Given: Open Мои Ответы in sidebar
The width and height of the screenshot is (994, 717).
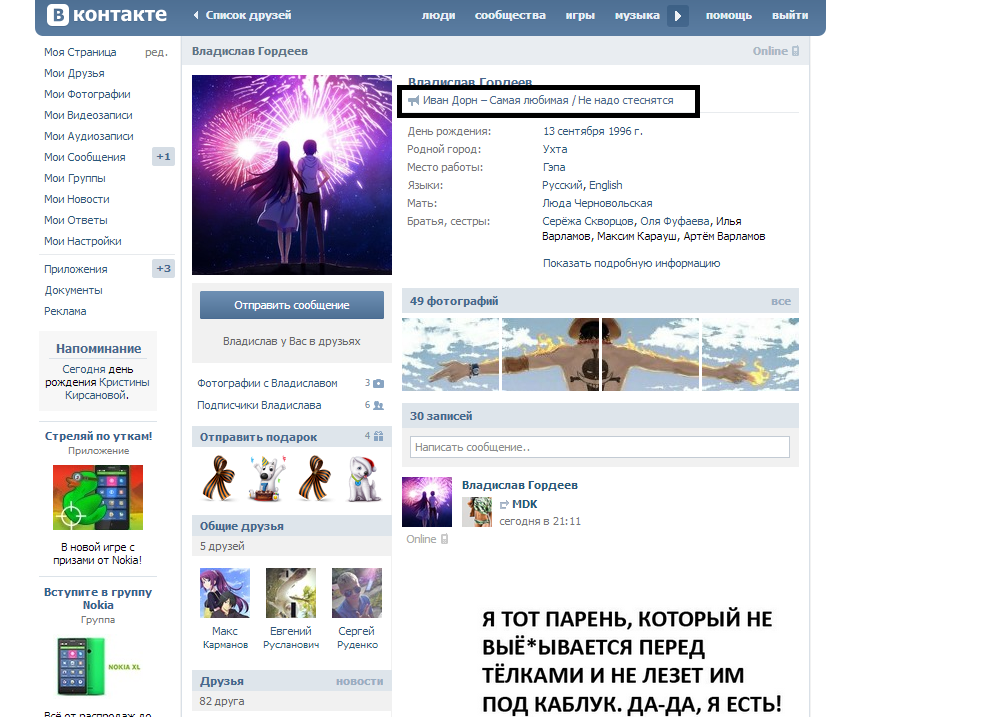Looking at the screenshot, I should click(x=76, y=220).
